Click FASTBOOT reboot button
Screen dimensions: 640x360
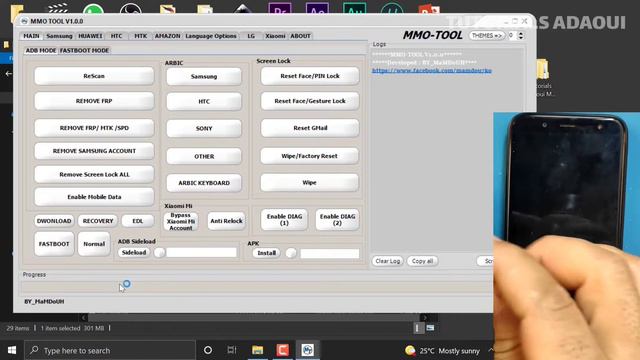pyautogui.click(x=54, y=244)
